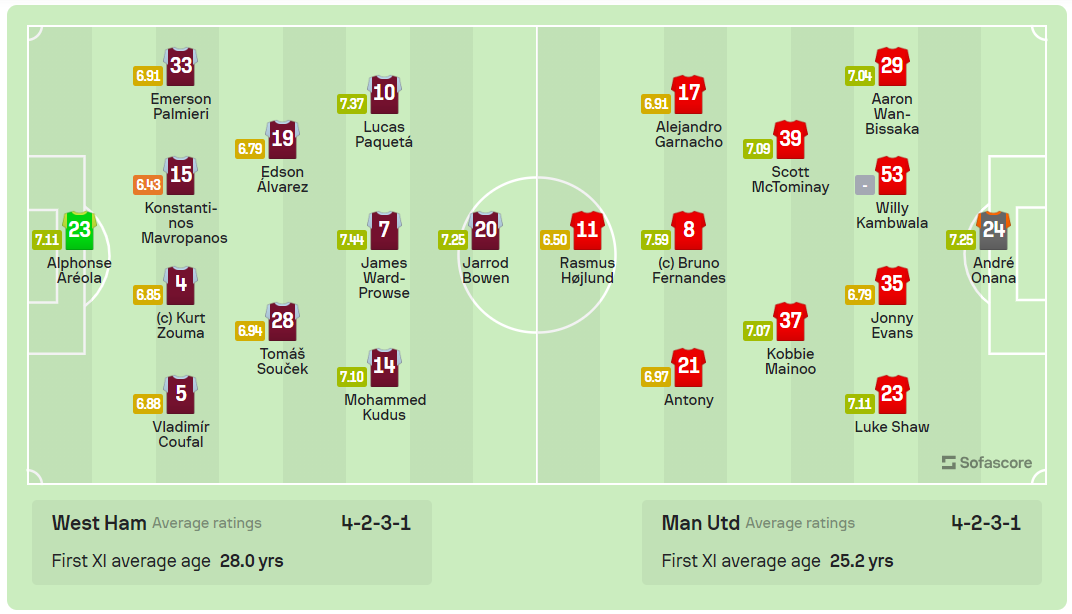Select André Onana's number 24 goalkeeper shirt
The width and height of the screenshot is (1072, 614).
(993, 231)
